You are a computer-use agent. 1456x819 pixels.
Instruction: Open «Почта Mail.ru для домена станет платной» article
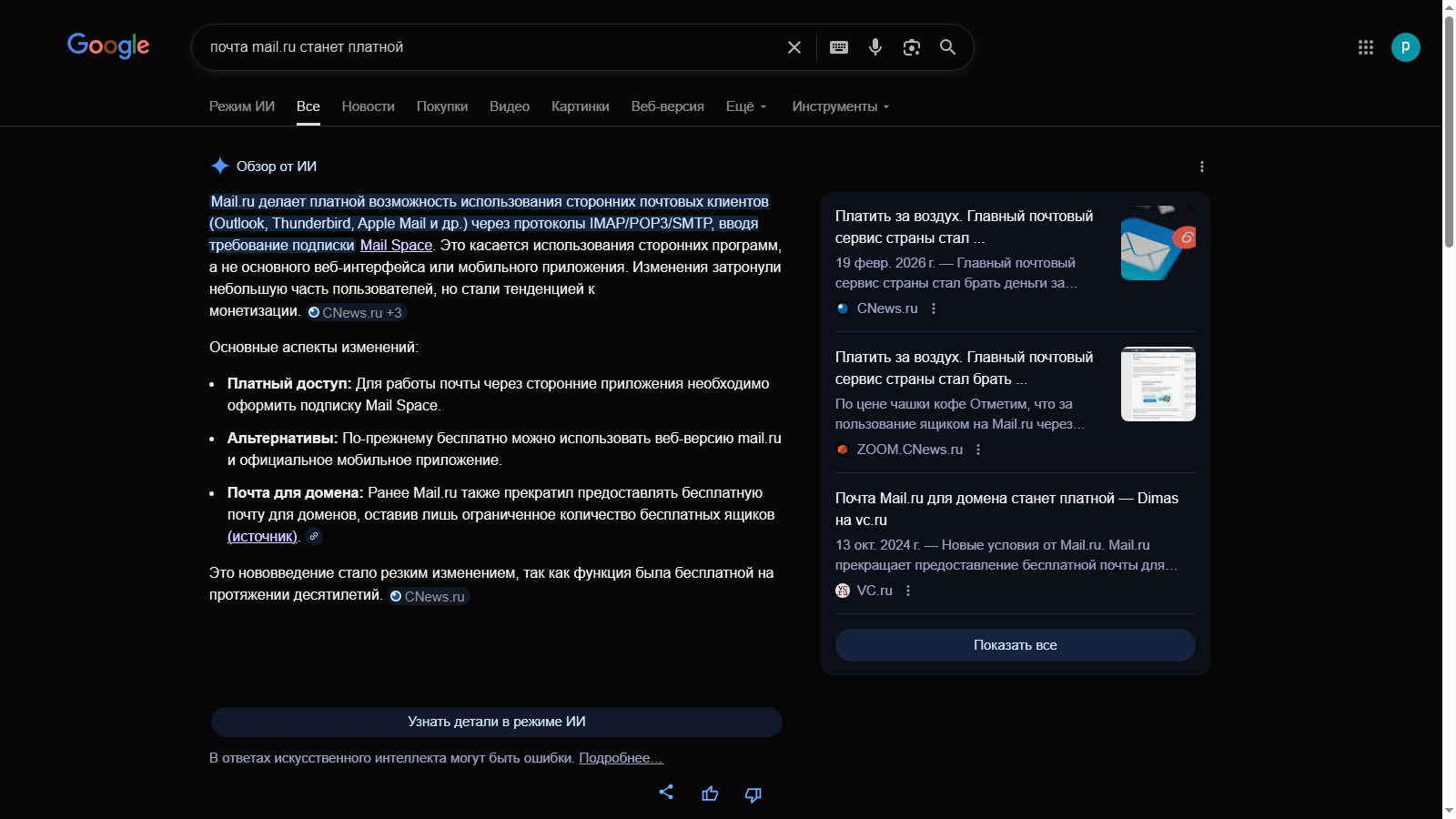pos(1006,509)
